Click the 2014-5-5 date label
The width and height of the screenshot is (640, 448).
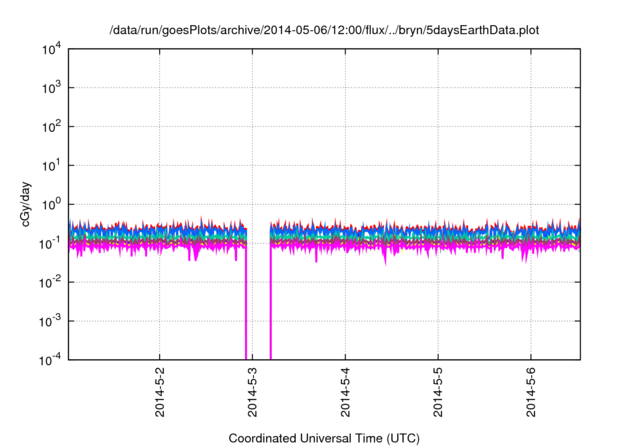(438, 393)
